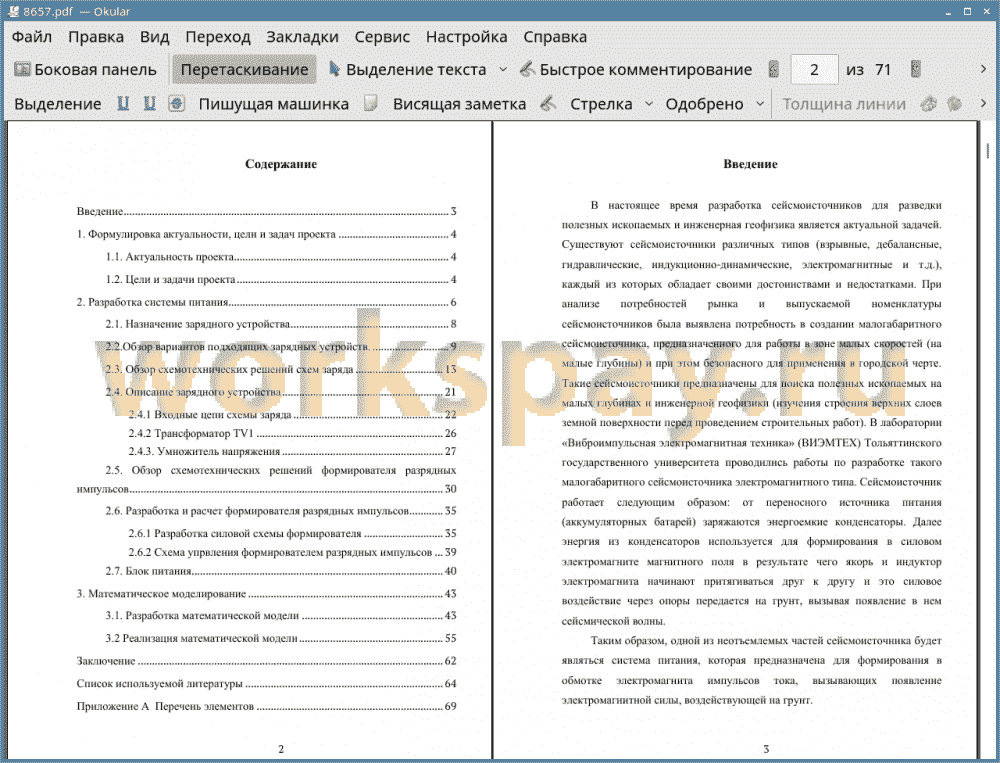
Task: Select the Одобрено stamp tool
Action: pyautogui.click(x=704, y=104)
